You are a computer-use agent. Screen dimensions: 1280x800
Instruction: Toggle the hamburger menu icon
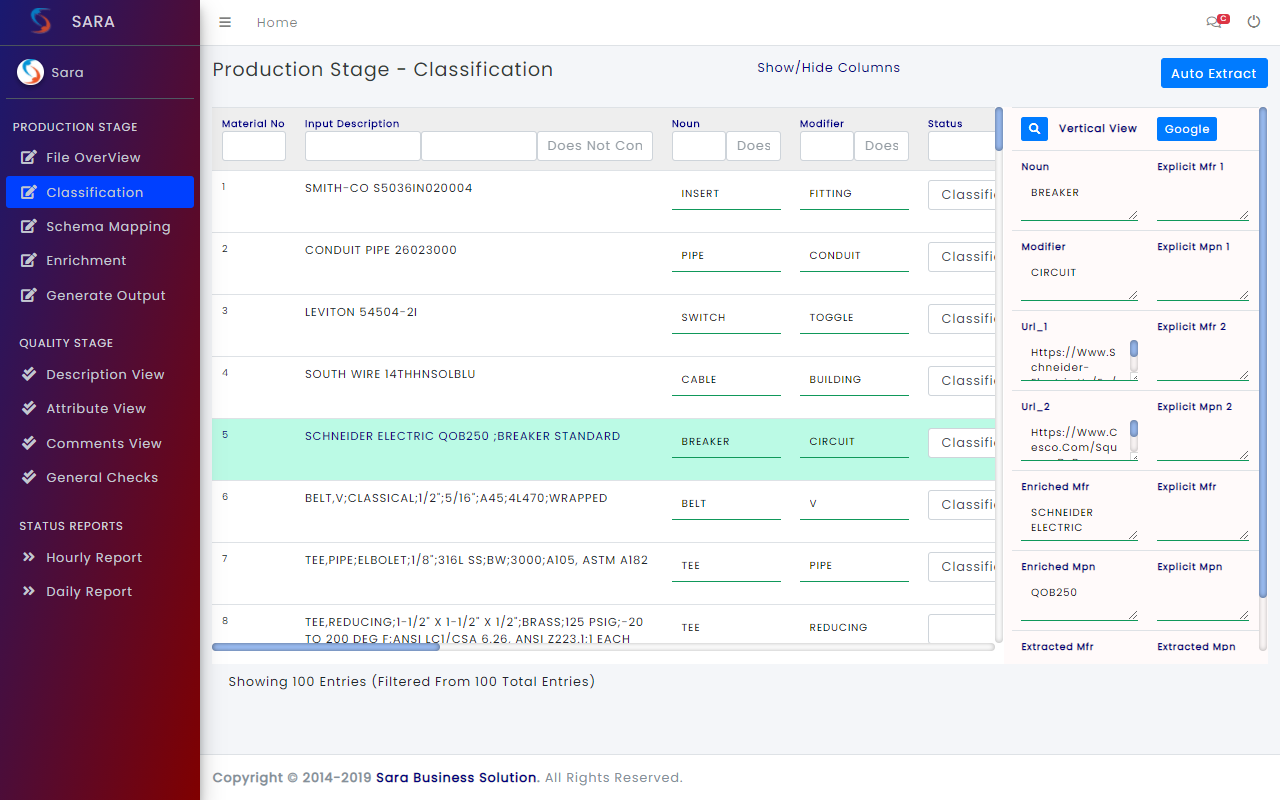pyautogui.click(x=225, y=22)
